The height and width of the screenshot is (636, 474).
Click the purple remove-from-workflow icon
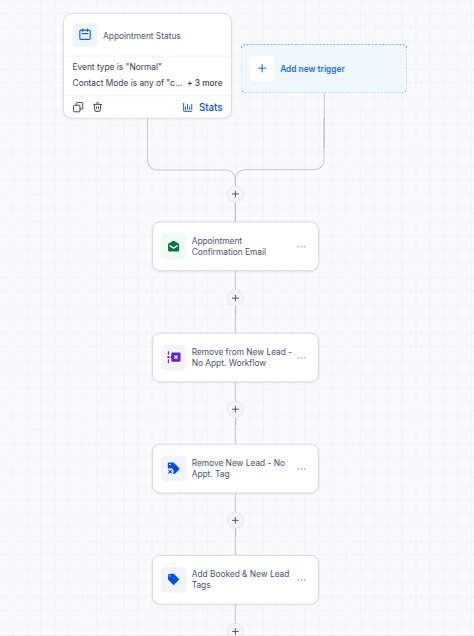[174, 357]
